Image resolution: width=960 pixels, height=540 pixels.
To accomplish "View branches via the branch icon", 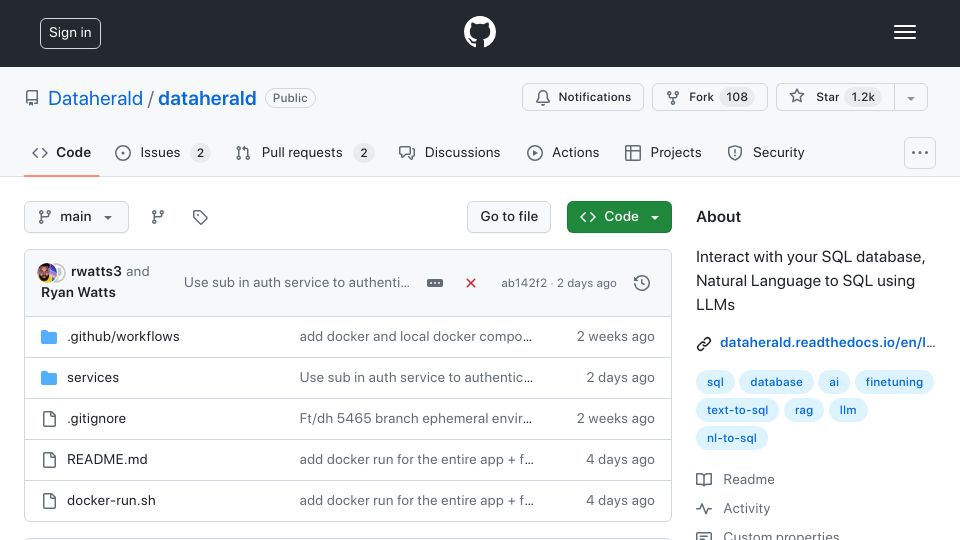I will click(158, 217).
